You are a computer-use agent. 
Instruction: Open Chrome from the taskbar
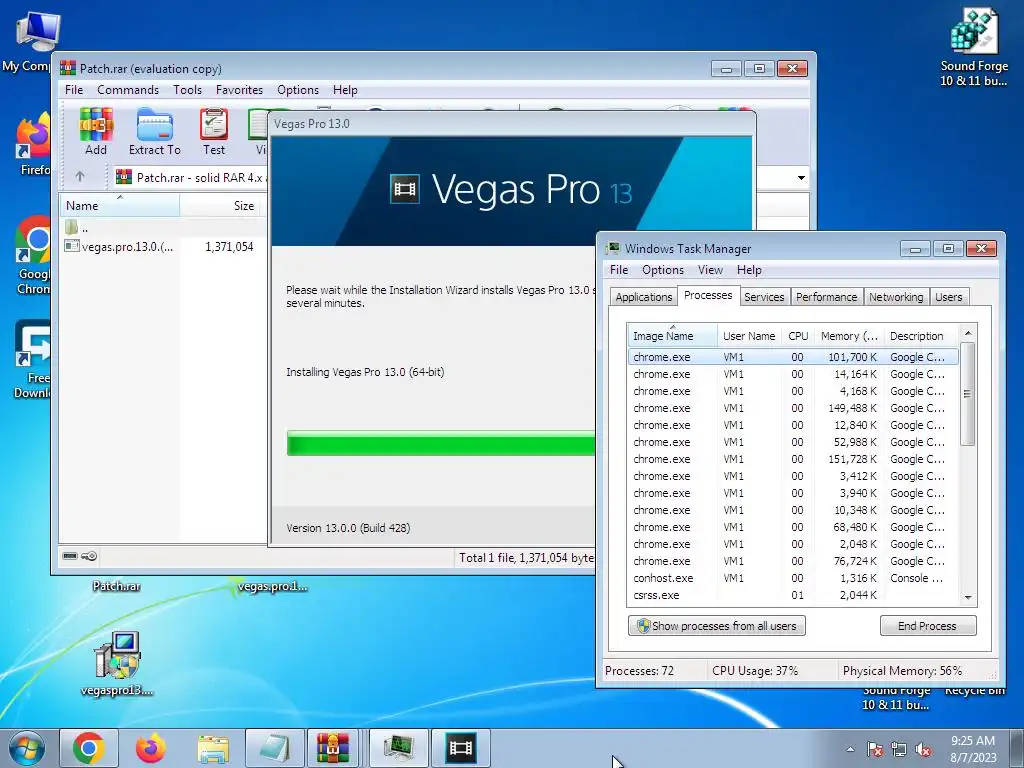coord(89,748)
